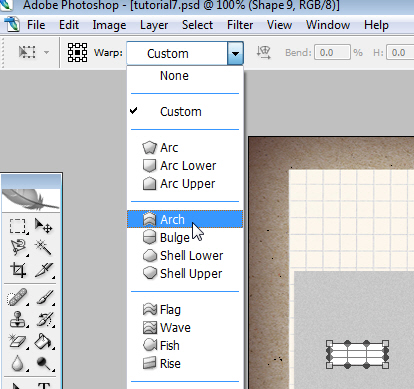Select the Bulge warp style

coord(185,238)
